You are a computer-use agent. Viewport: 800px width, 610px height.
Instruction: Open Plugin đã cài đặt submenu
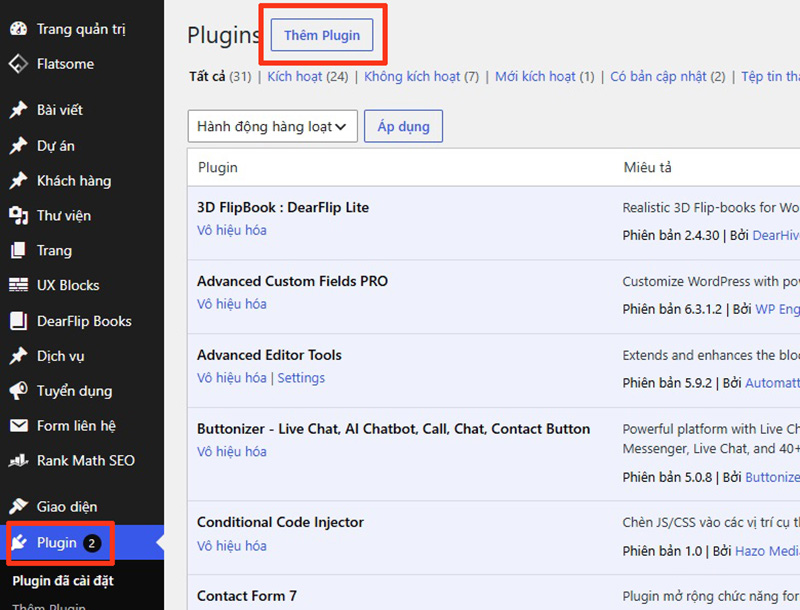63,581
